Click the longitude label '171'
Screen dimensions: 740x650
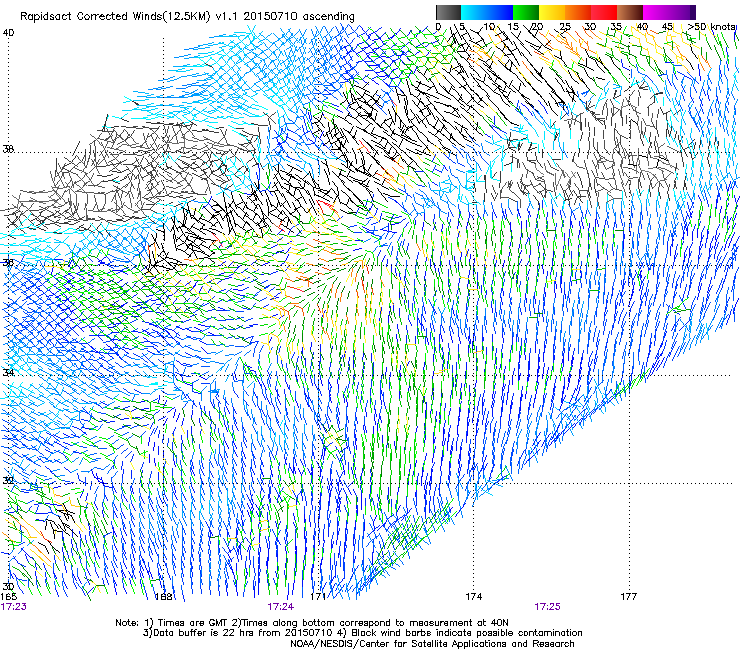318,597
